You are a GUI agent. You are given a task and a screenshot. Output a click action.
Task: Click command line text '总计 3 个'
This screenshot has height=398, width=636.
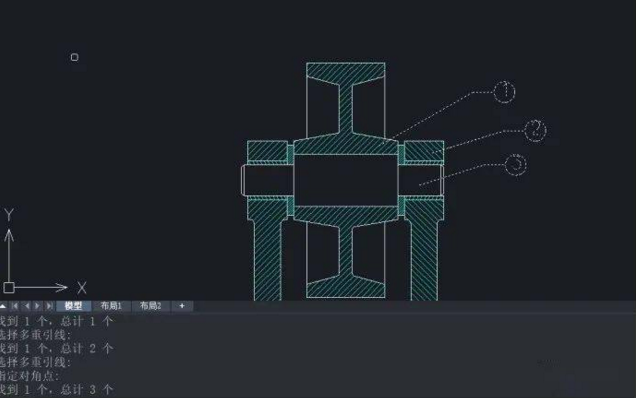click(86, 390)
